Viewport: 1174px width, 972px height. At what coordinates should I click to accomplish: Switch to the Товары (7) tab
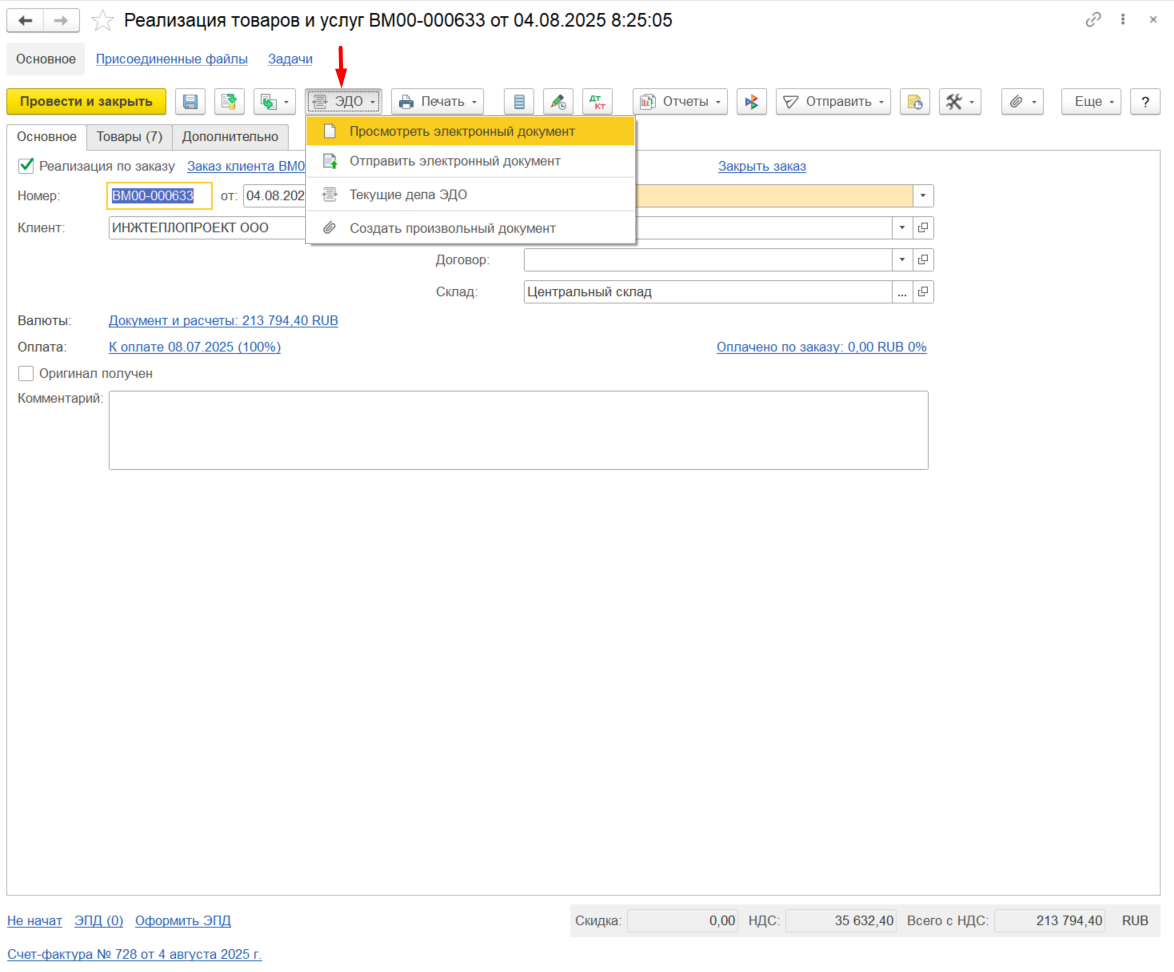[130, 137]
